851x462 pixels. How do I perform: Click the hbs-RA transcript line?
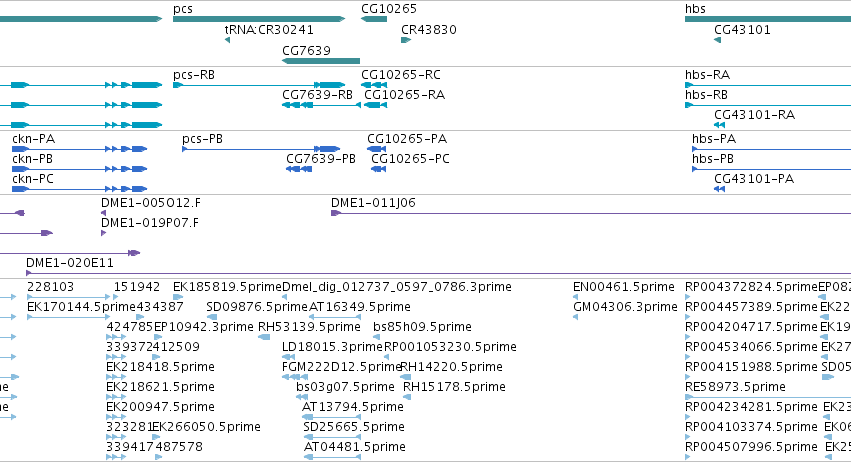768,85
